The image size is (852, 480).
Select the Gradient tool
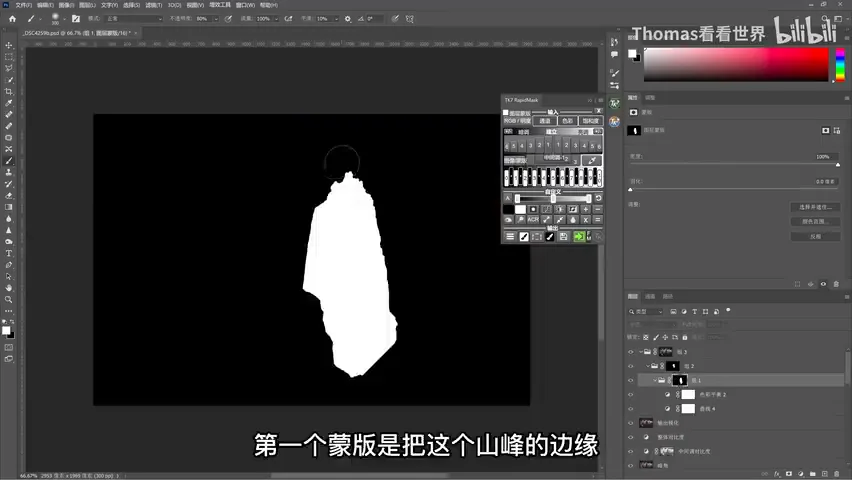point(9,207)
